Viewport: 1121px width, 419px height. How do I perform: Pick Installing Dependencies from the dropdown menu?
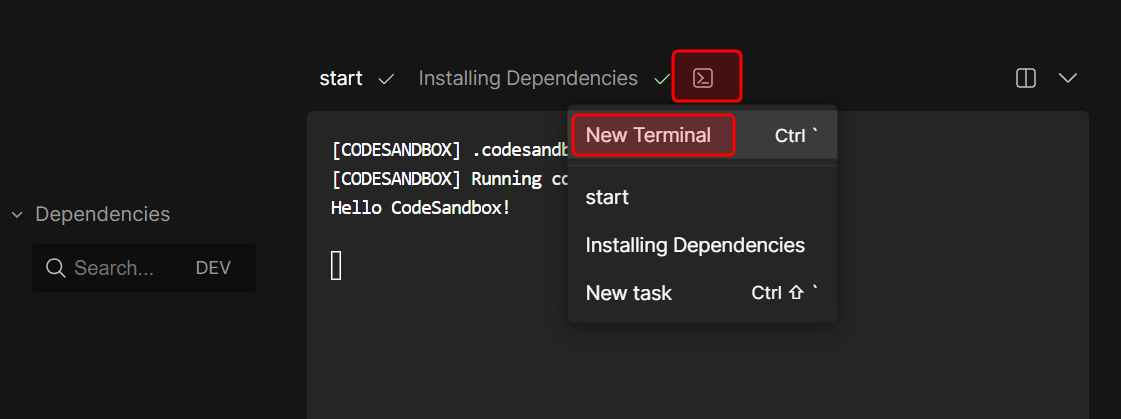pos(695,245)
